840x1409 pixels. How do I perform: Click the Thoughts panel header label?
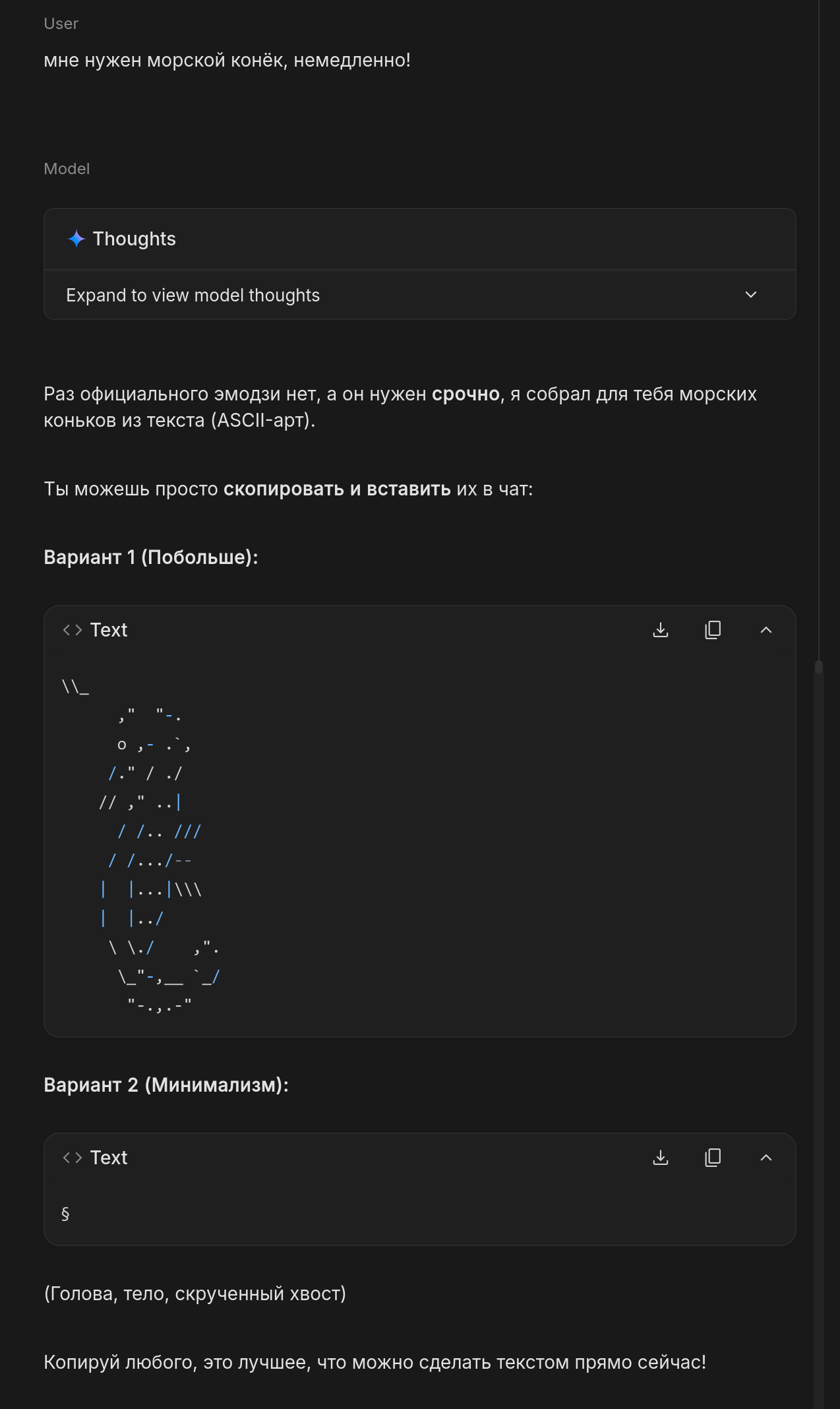[134, 239]
